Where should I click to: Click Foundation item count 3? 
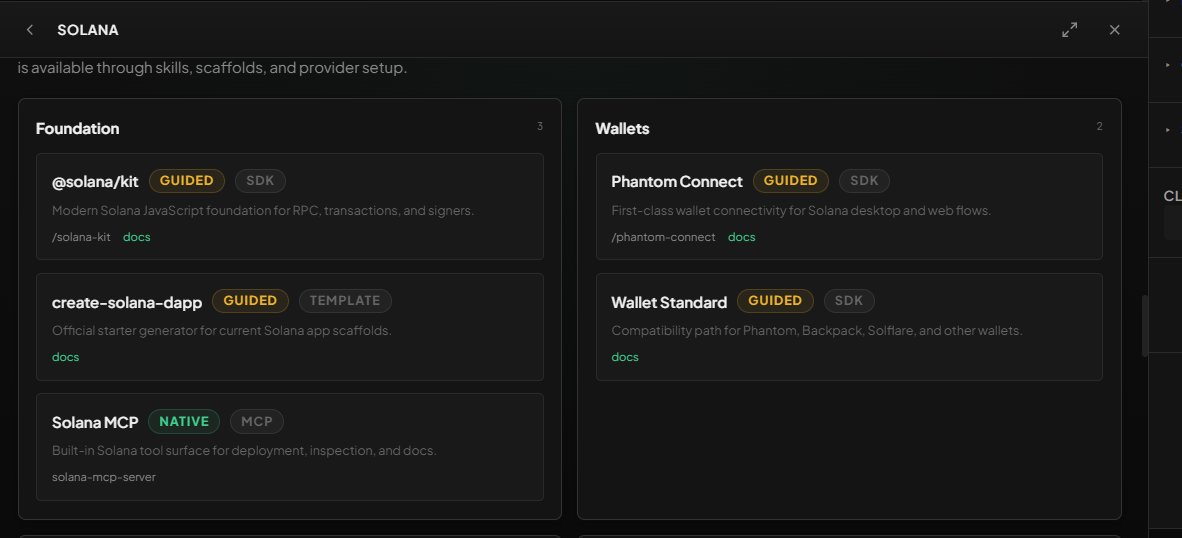[540, 126]
